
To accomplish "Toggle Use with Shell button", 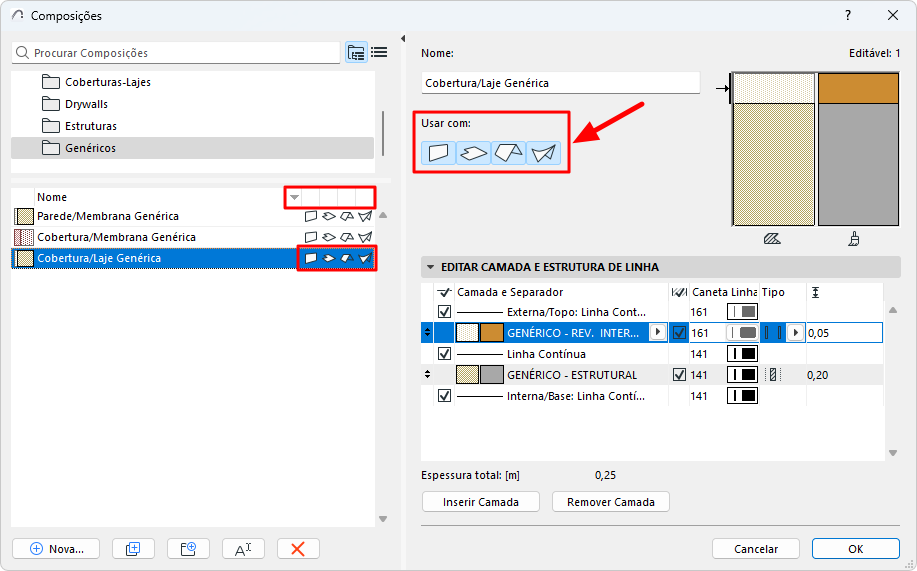I will 543,153.
